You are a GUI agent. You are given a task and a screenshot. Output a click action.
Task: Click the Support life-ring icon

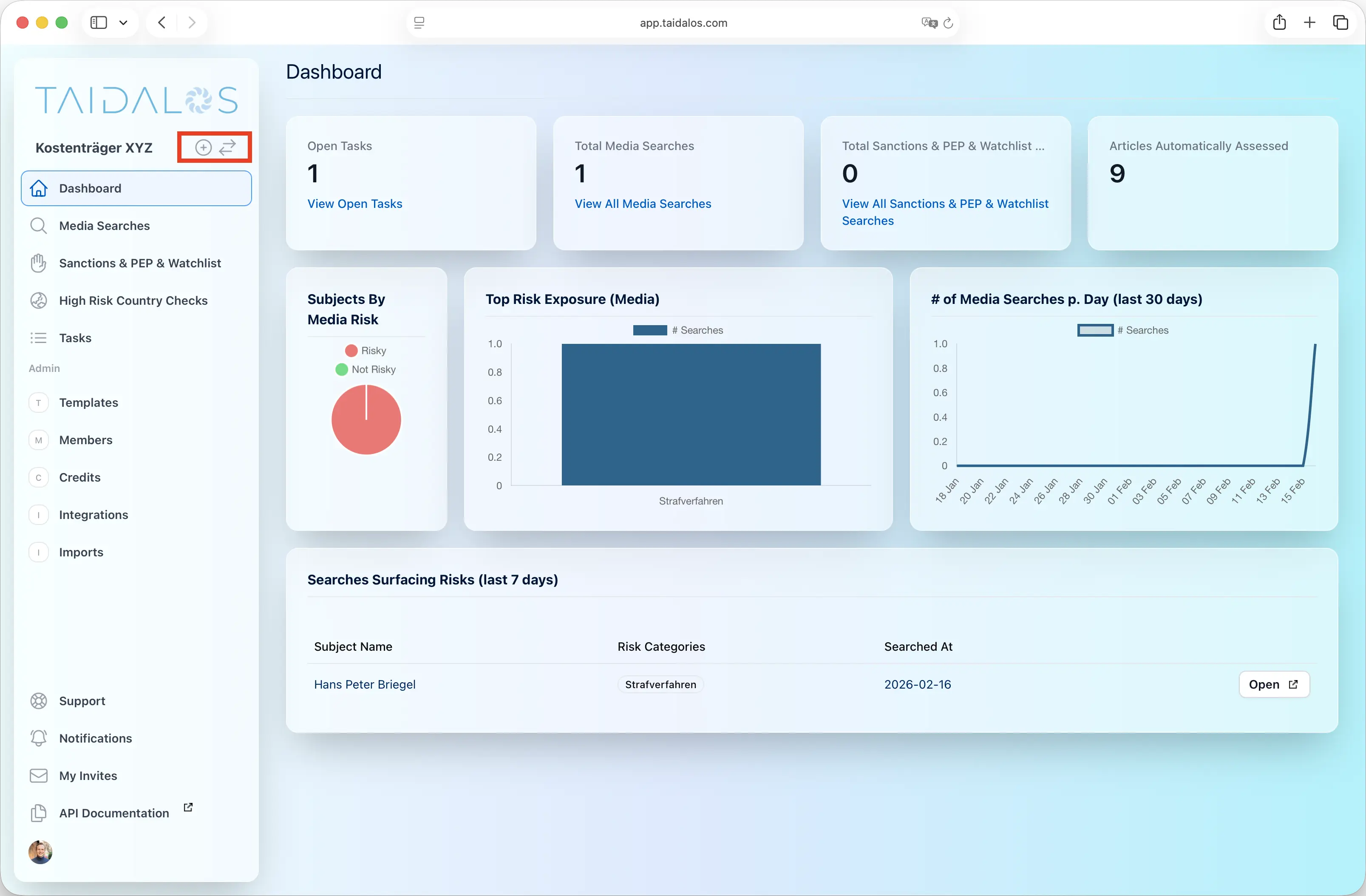pyautogui.click(x=38, y=701)
